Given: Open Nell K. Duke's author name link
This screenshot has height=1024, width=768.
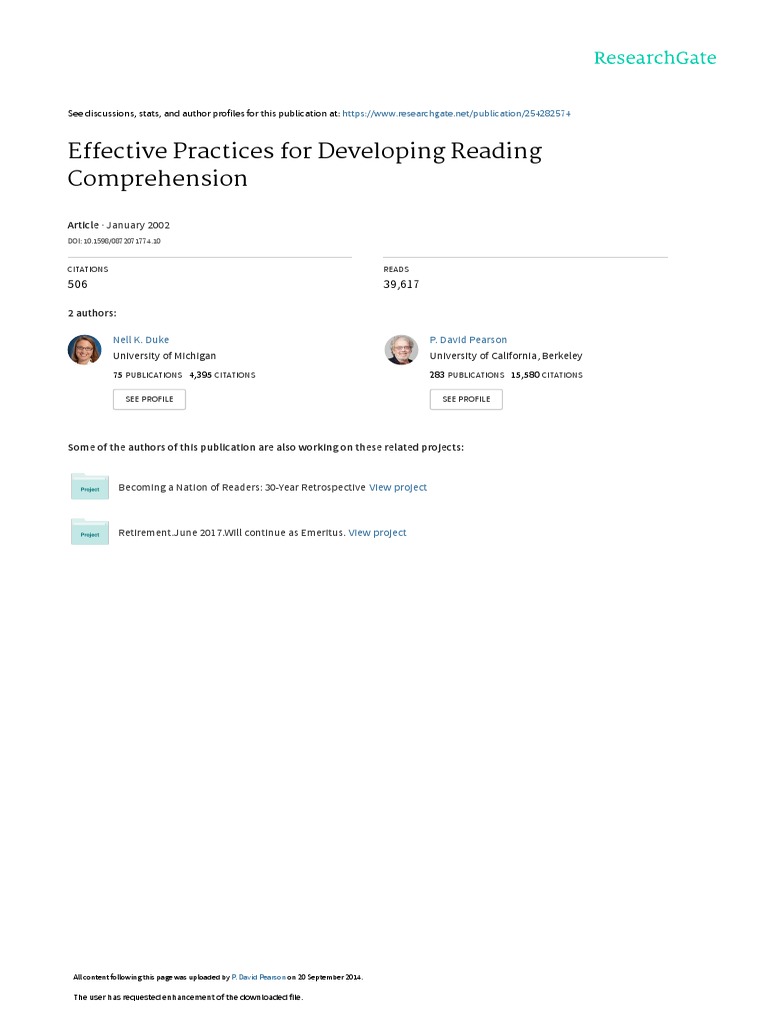Looking at the screenshot, I should (x=141, y=340).
